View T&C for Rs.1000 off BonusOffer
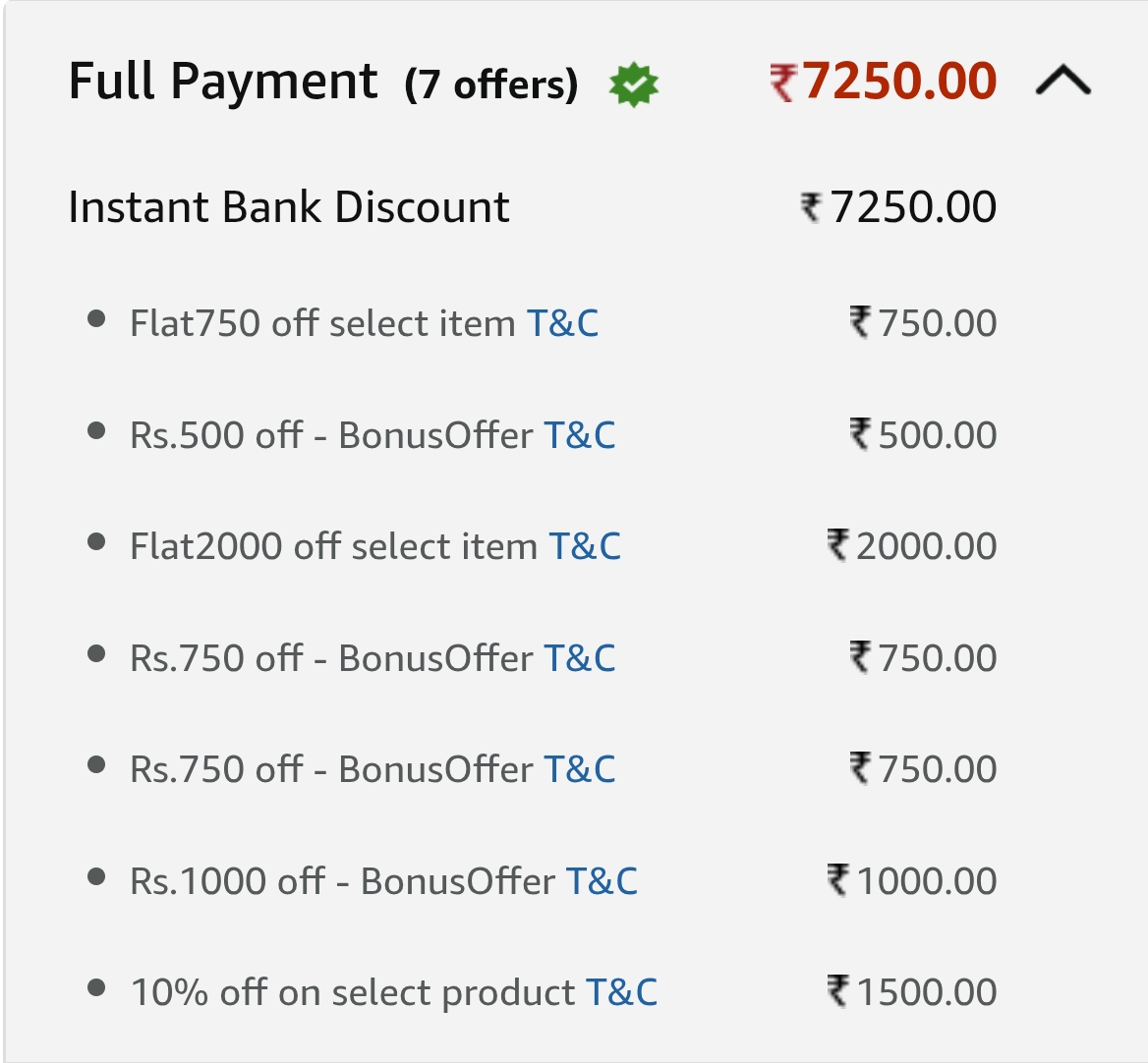 coord(602,881)
